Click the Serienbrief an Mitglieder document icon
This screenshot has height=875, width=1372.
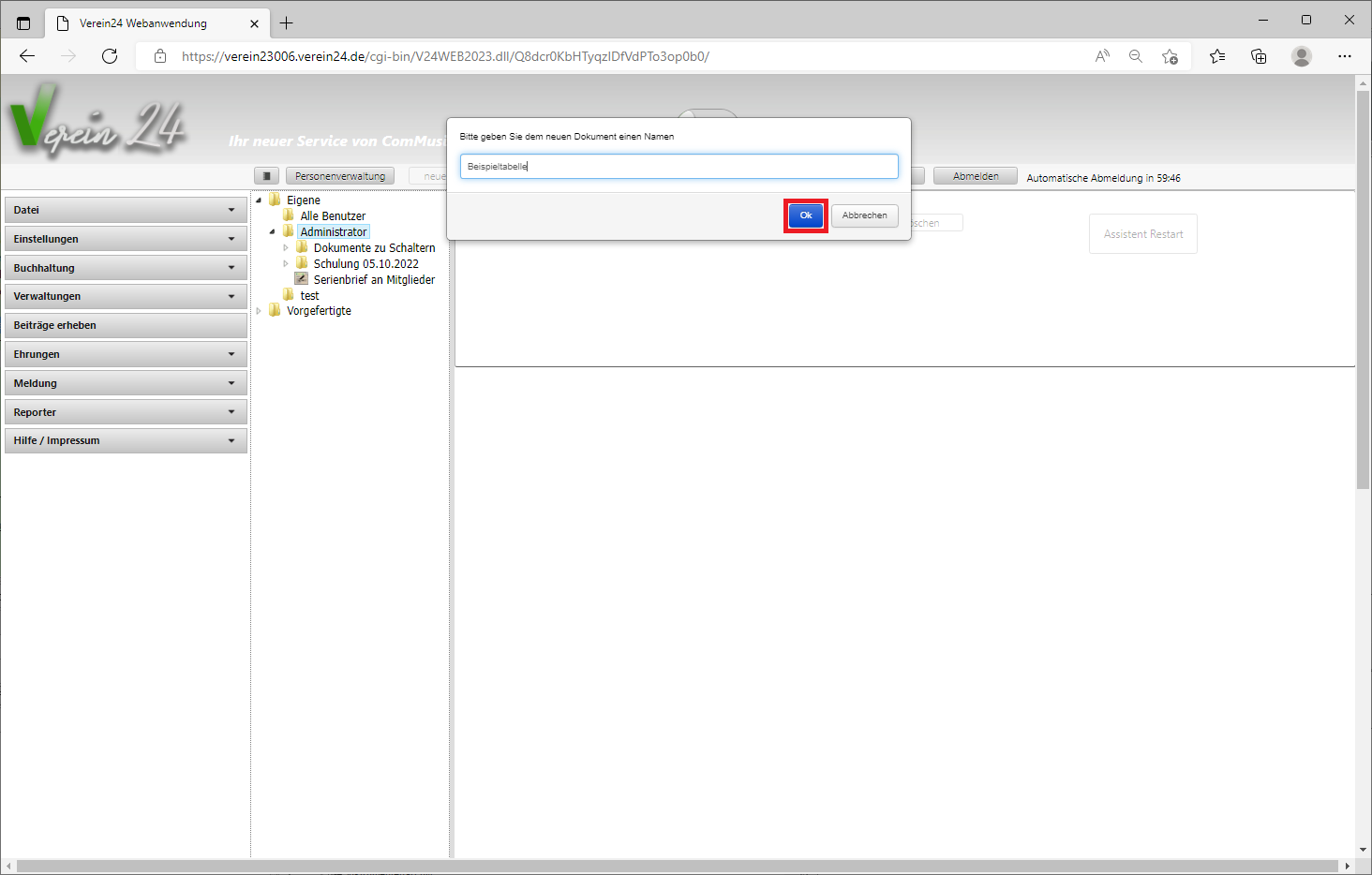[x=302, y=279]
